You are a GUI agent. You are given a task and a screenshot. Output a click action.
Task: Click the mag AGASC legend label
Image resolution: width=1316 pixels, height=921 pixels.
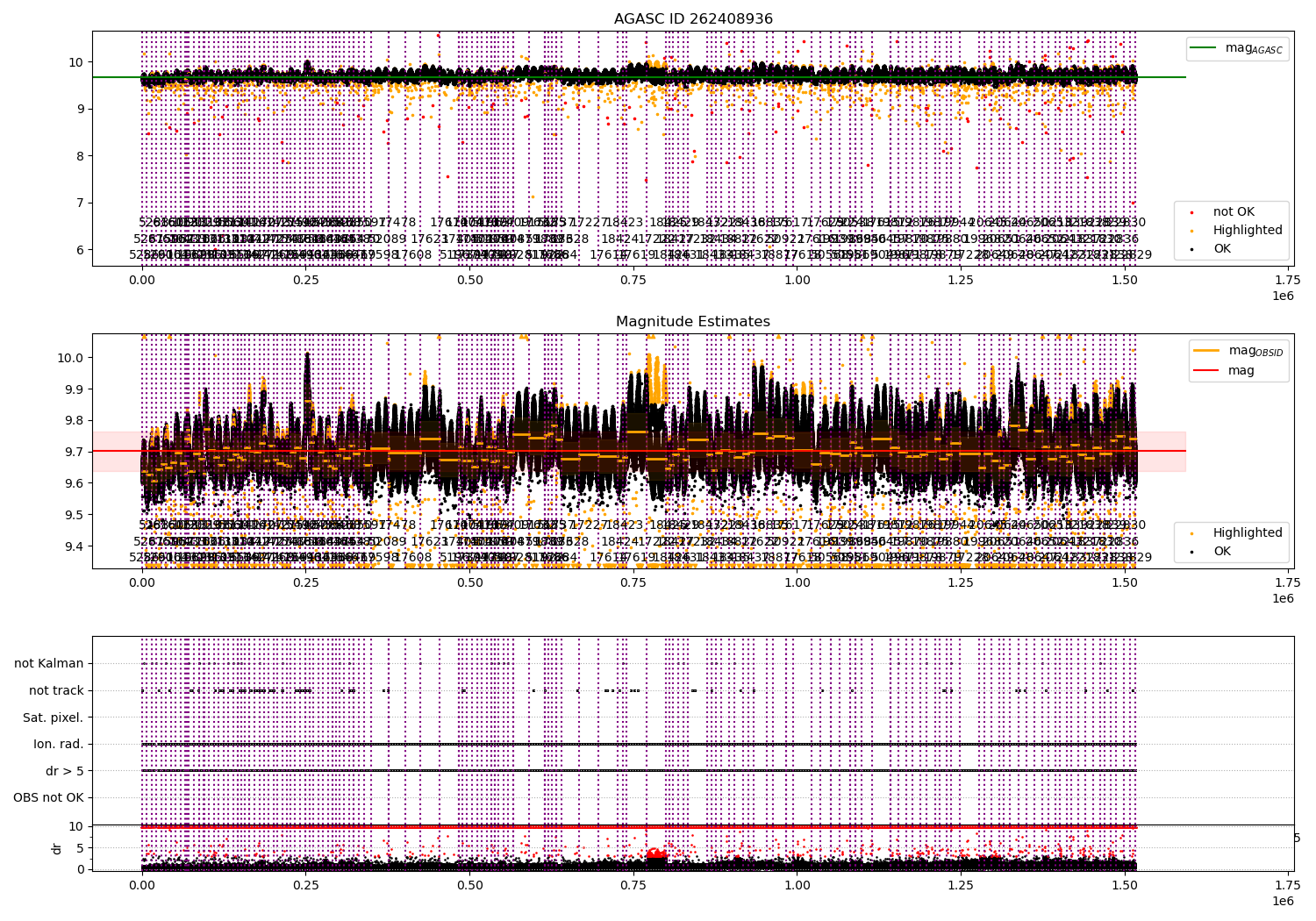pyautogui.click(x=1254, y=49)
